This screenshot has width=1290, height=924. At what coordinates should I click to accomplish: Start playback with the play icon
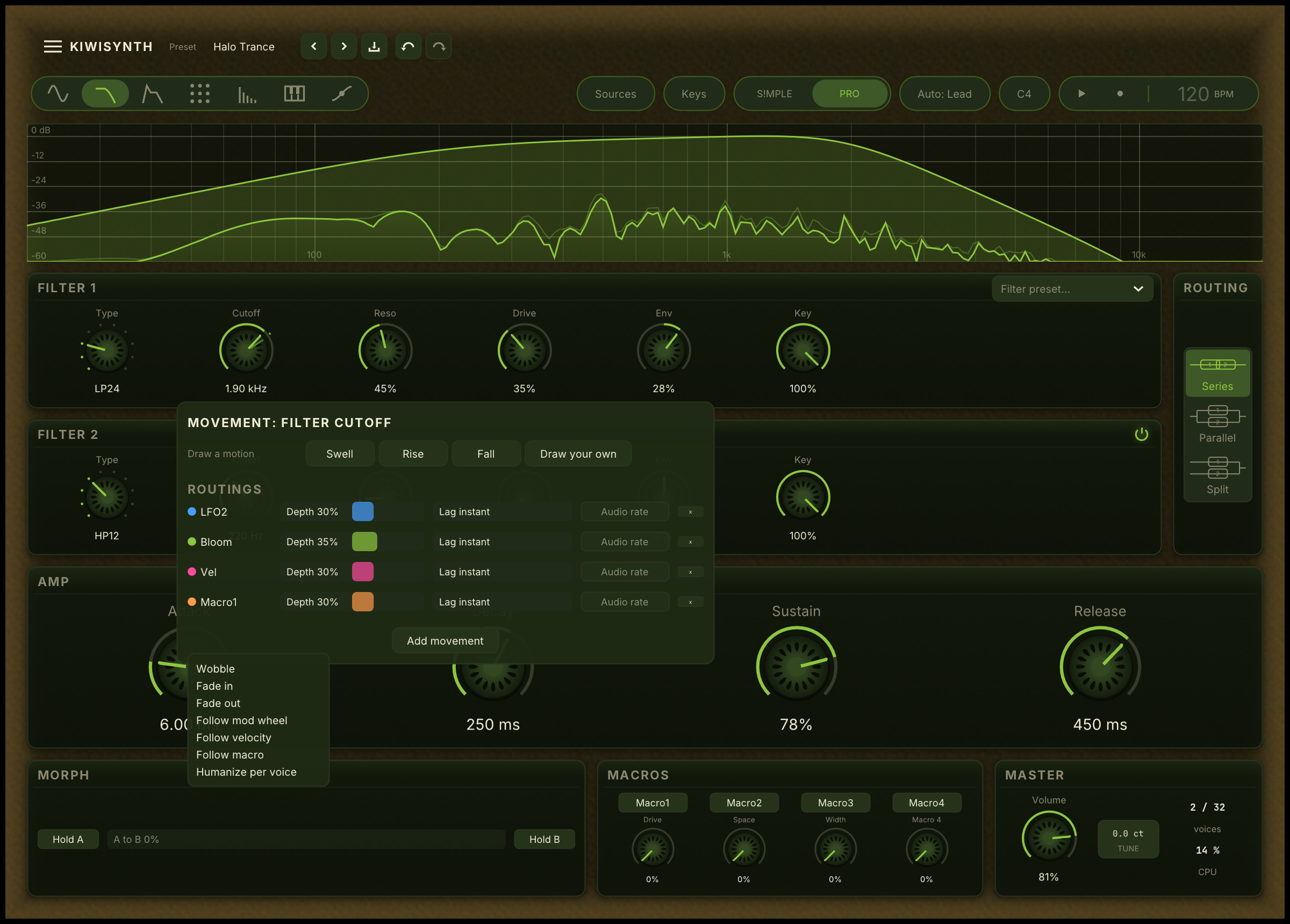coord(1082,94)
